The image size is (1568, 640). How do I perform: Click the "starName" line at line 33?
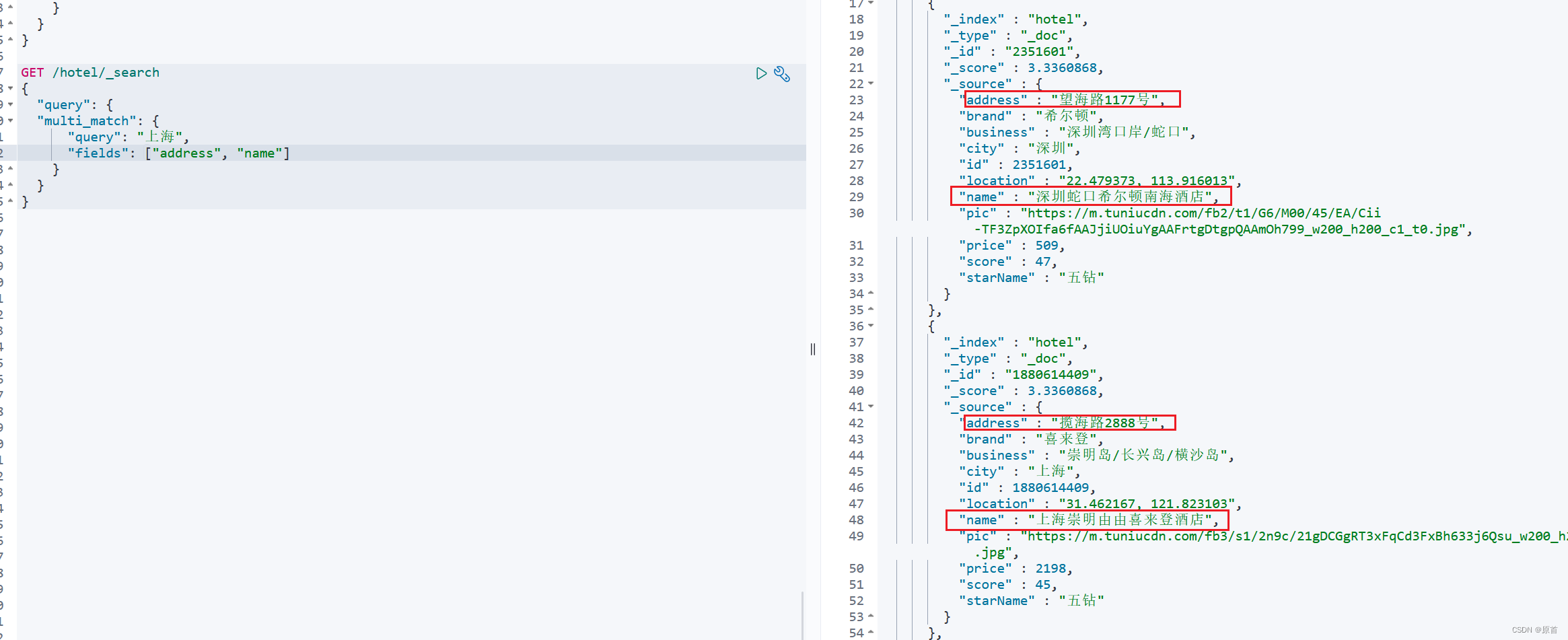point(1031,278)
